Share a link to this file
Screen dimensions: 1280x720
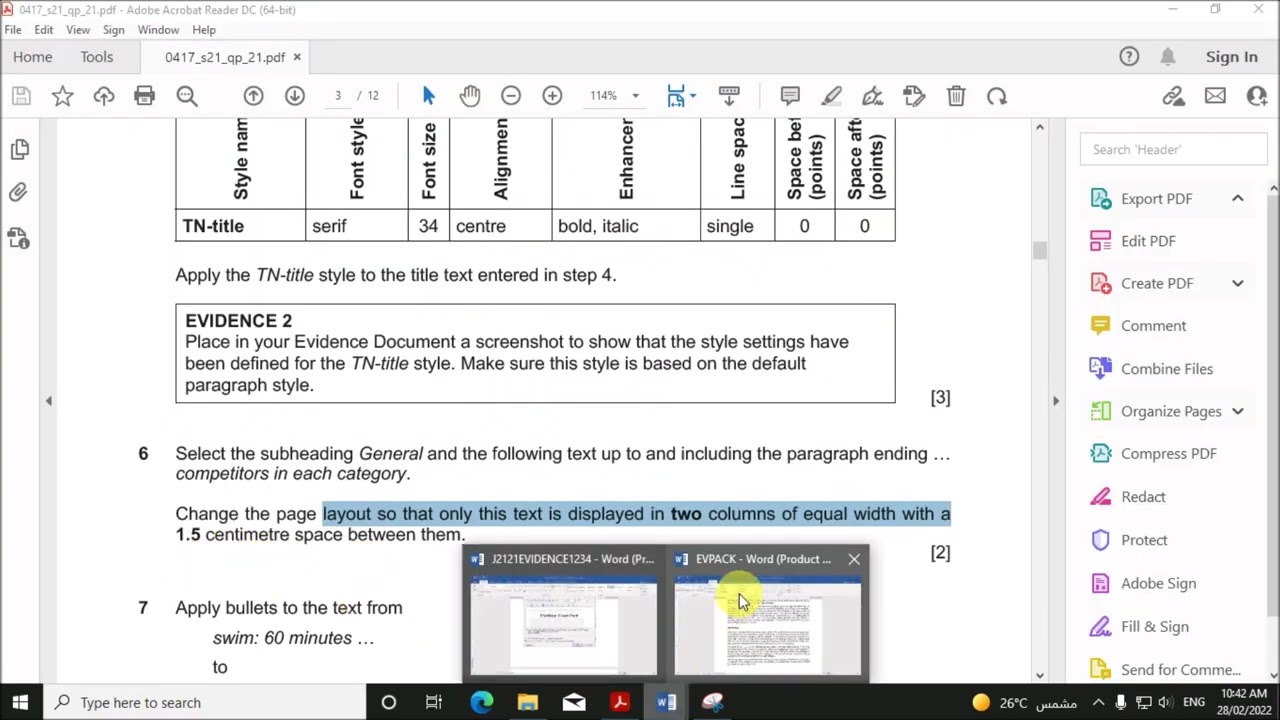tap(1173, 96)
